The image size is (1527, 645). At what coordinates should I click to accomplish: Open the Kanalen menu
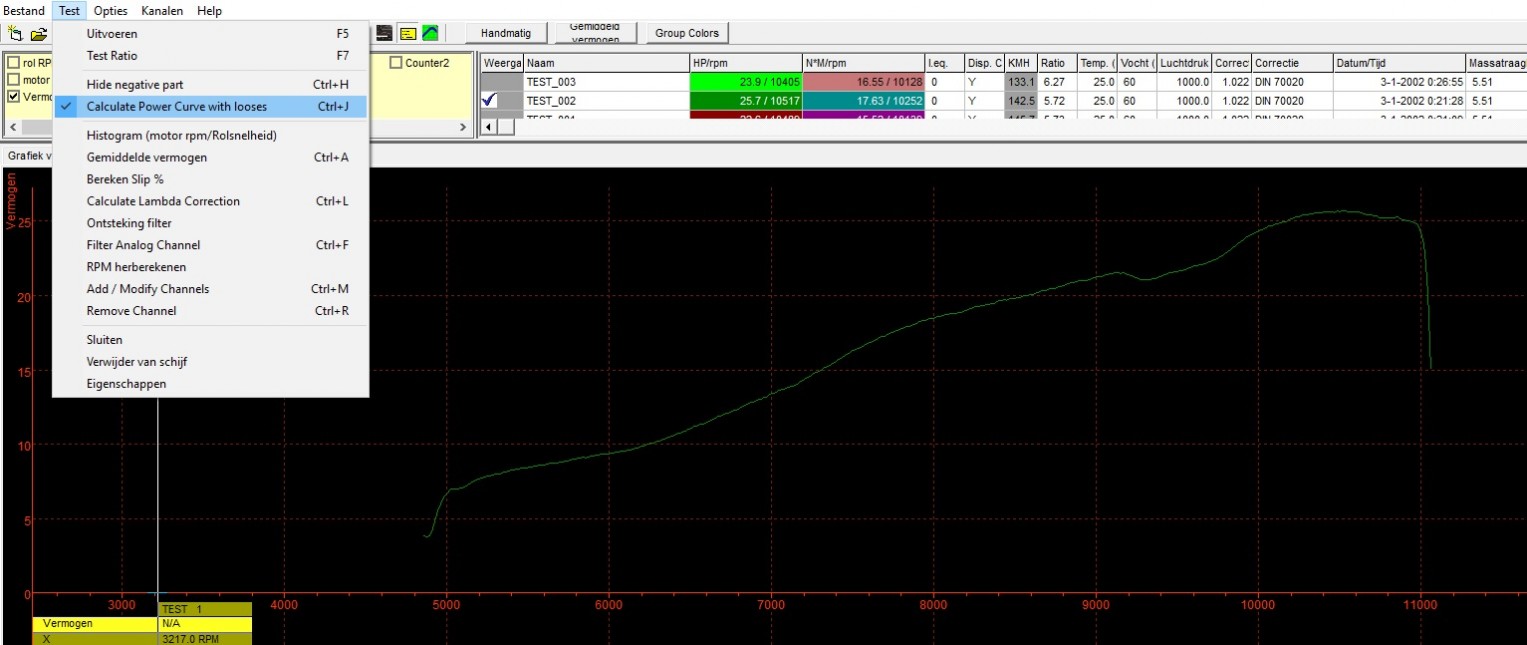162,11
